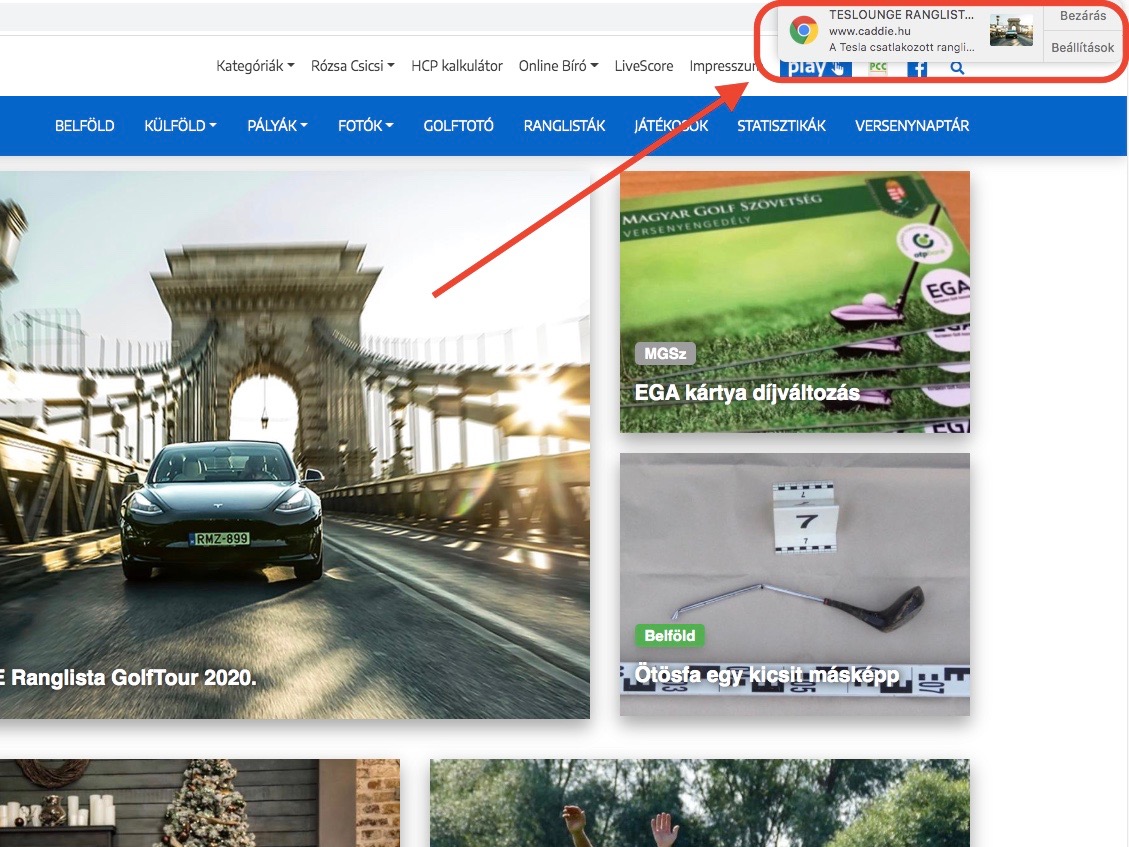The image size is (1129, 847).
Task: Expand the FOTÓK dropdown menu
Action: (x=366, y=126)
